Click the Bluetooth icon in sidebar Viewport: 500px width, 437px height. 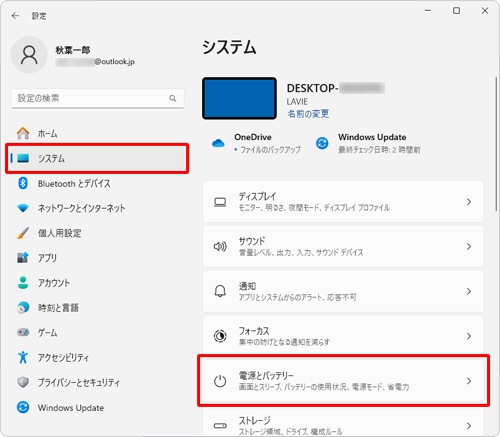click(x=23, y=183)
